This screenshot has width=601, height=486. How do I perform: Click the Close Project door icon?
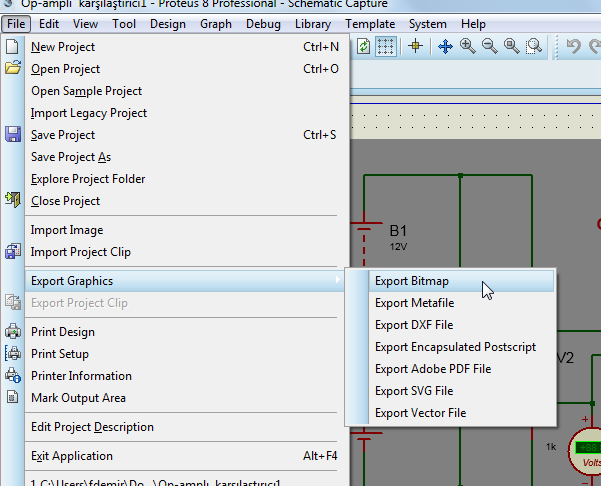click(13, 200)
